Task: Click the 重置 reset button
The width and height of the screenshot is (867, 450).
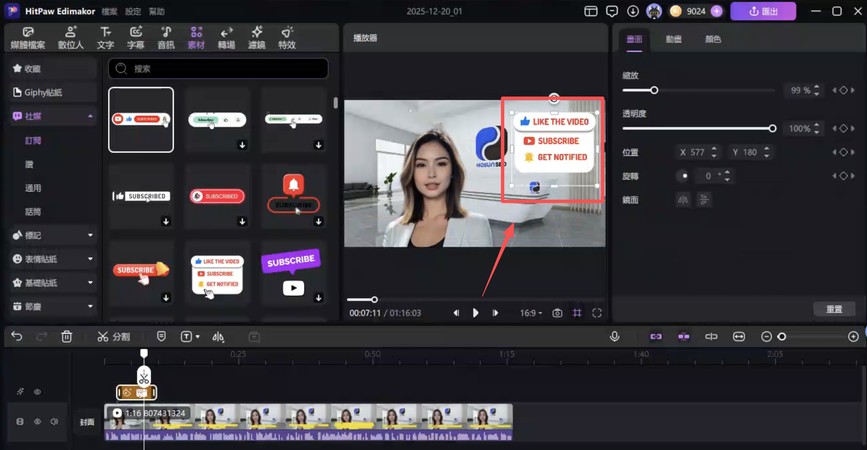Action: point(834,309)
